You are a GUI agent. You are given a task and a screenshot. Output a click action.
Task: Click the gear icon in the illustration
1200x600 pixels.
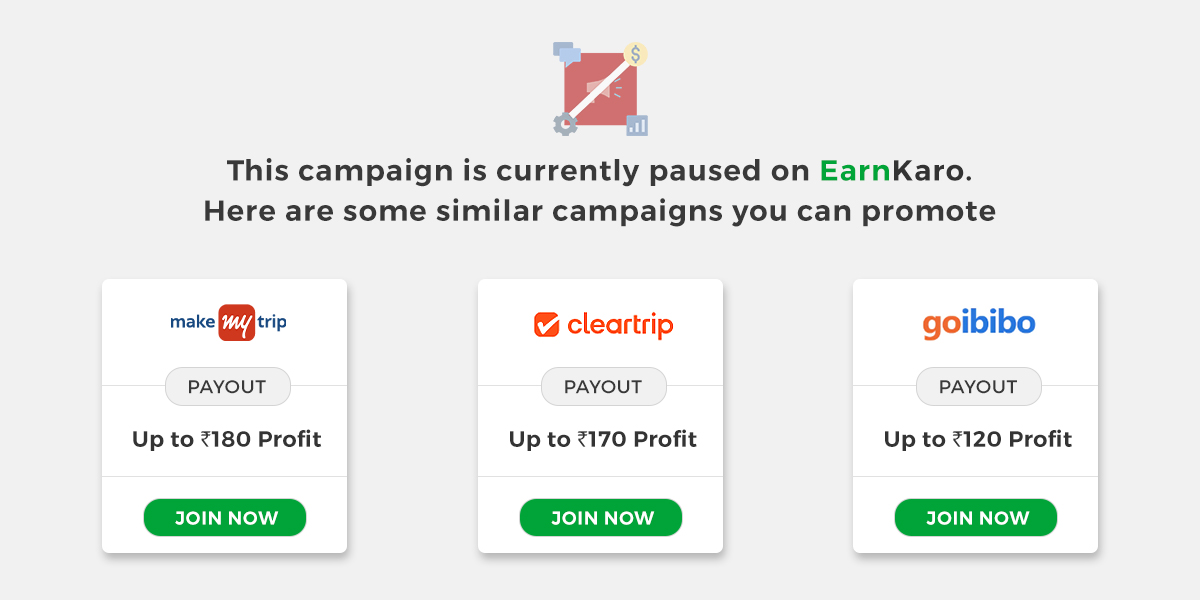coord(563,124)
